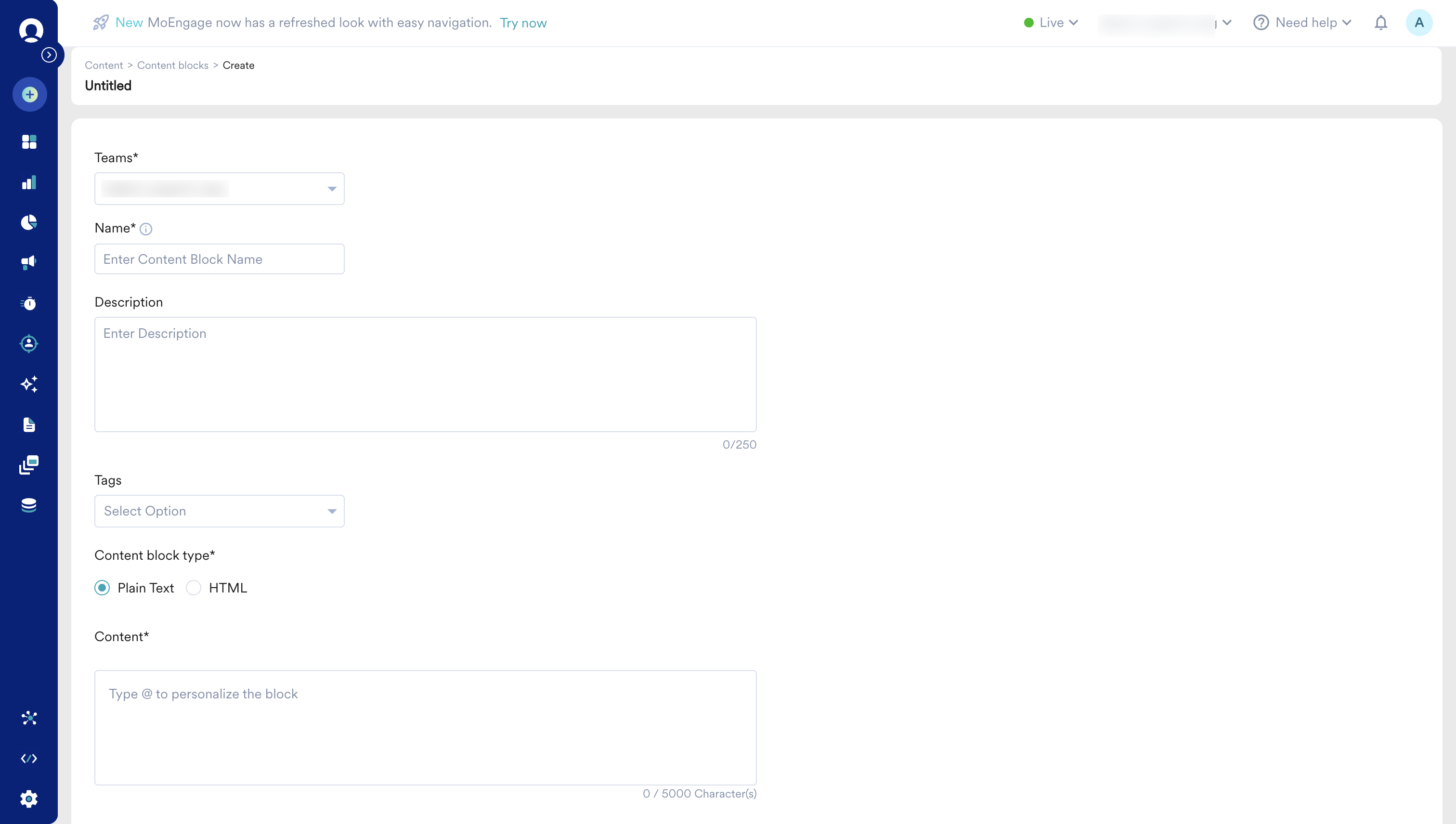1456x824 pixels.
Task: Open the settings gear icon
Action: [x=29, y=798]
